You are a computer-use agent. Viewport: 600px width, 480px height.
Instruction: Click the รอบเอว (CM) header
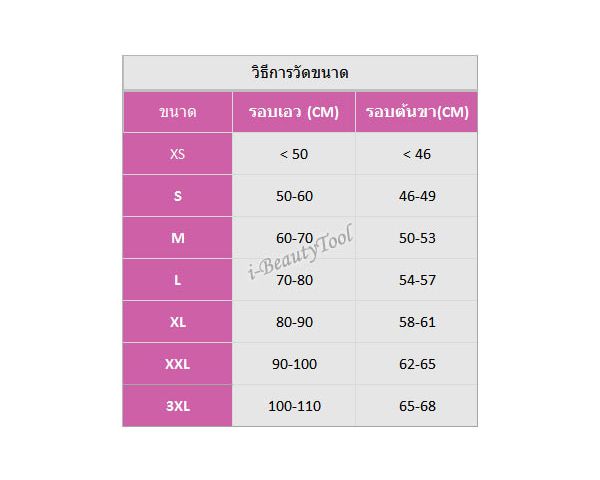294,112
